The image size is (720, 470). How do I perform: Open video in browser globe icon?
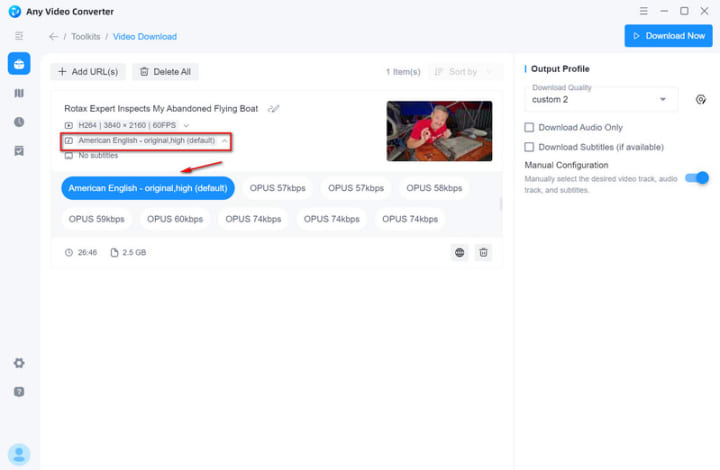[460, 252]
